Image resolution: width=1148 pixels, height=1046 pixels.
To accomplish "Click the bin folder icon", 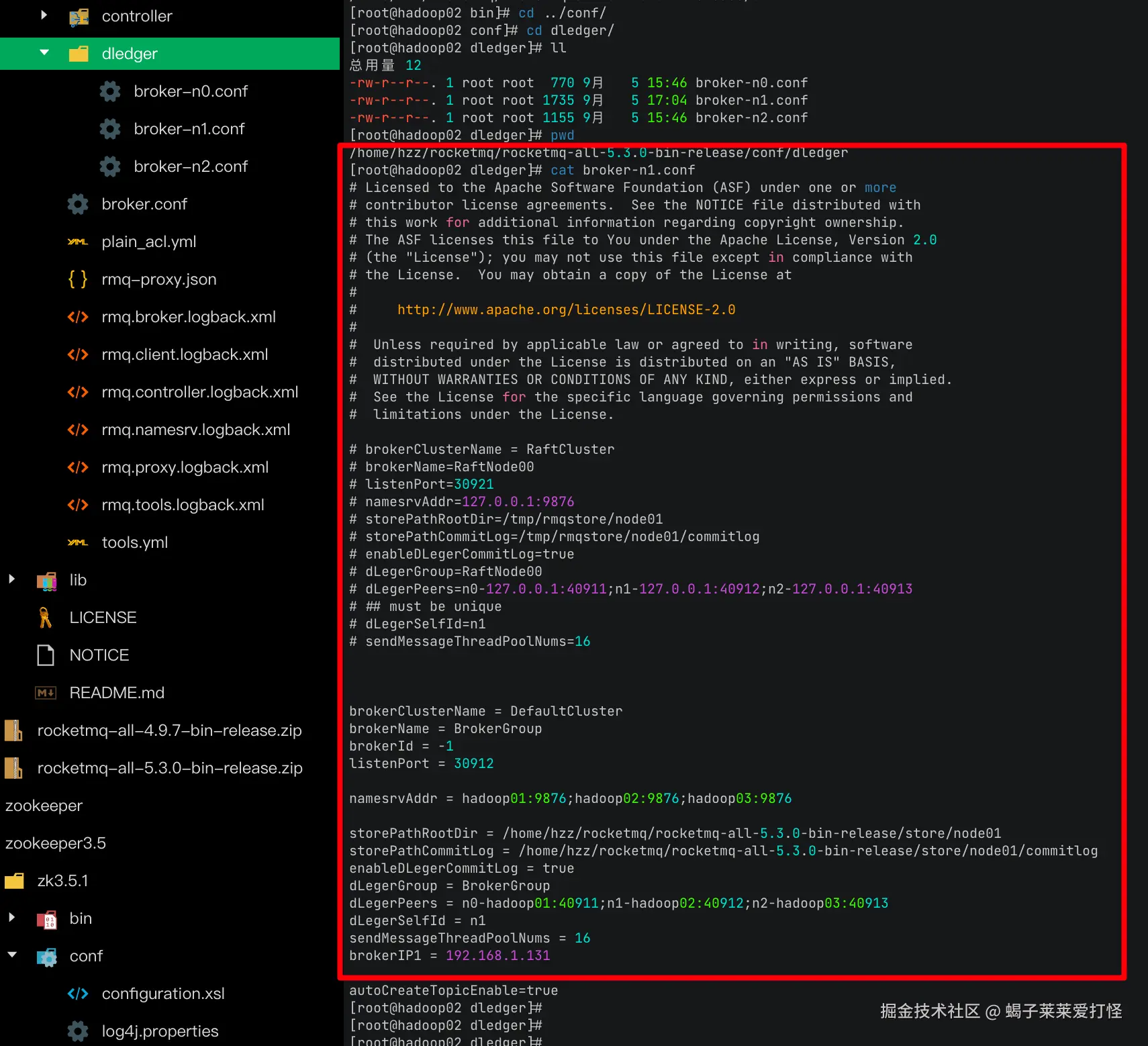I will [x=46, y=919].
